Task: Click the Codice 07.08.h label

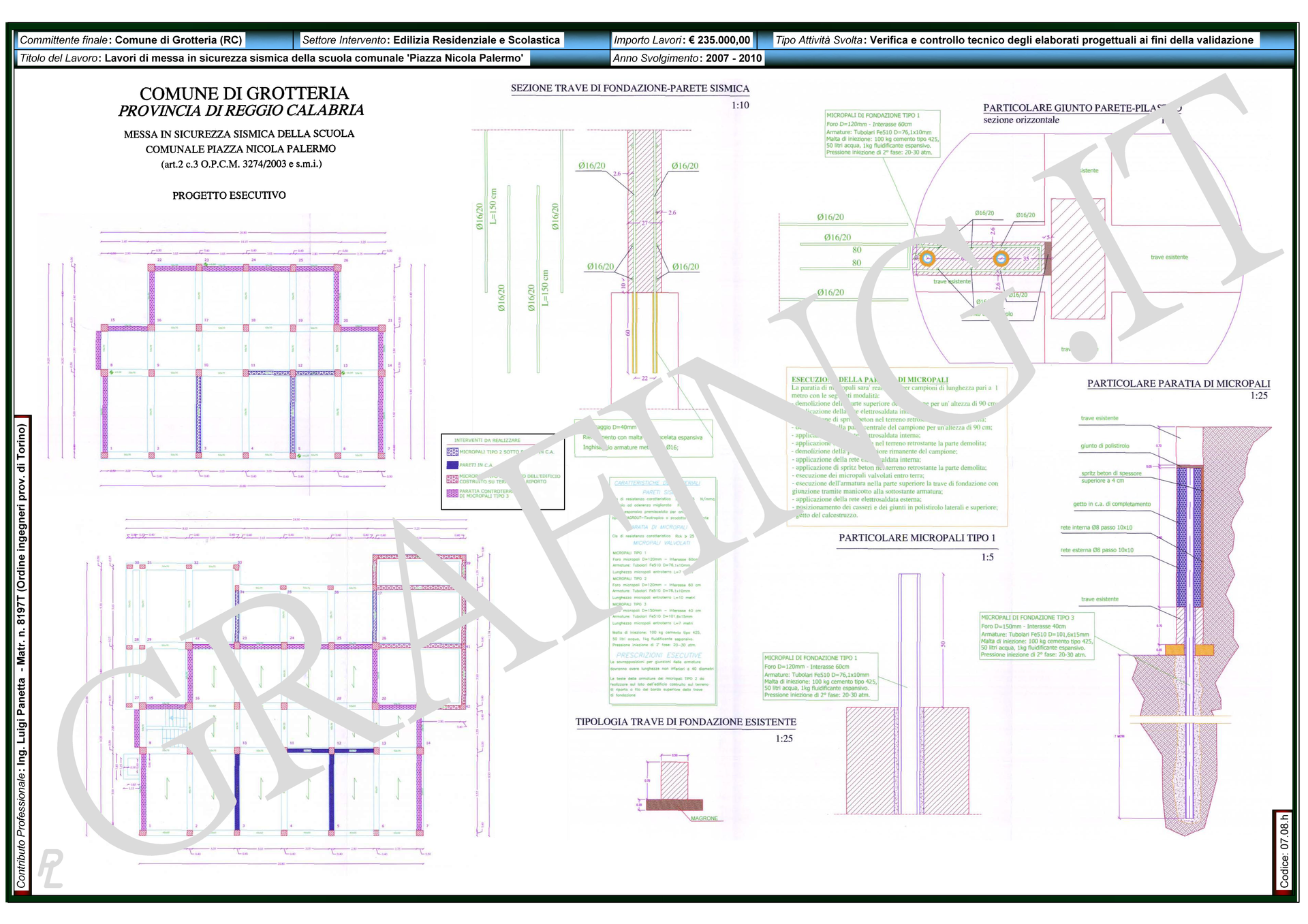Action: (1283, 851)
